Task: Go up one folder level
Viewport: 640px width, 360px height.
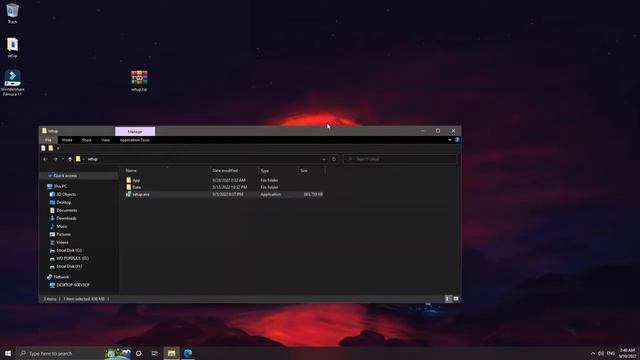Action: coord(70,159)
